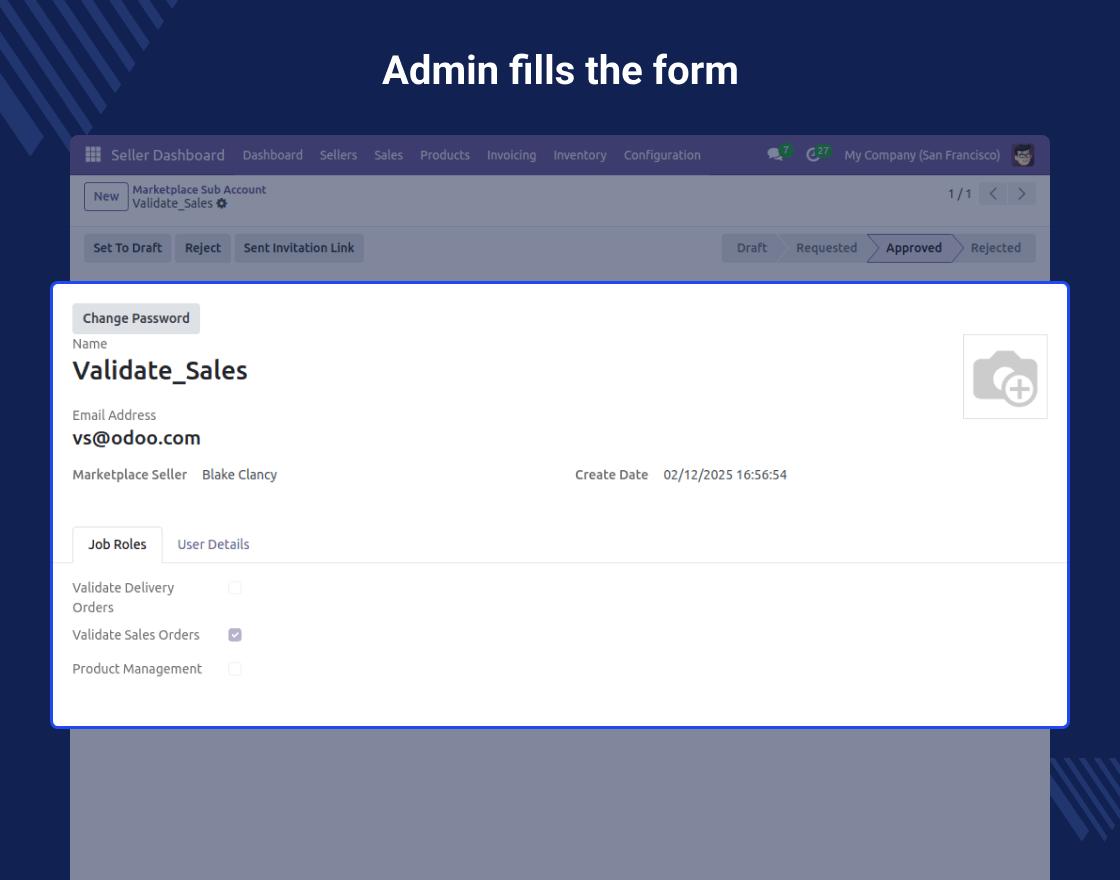Click the Seller Dashboard app title
Screen dimensions: 1120x880
coord(168,155)
